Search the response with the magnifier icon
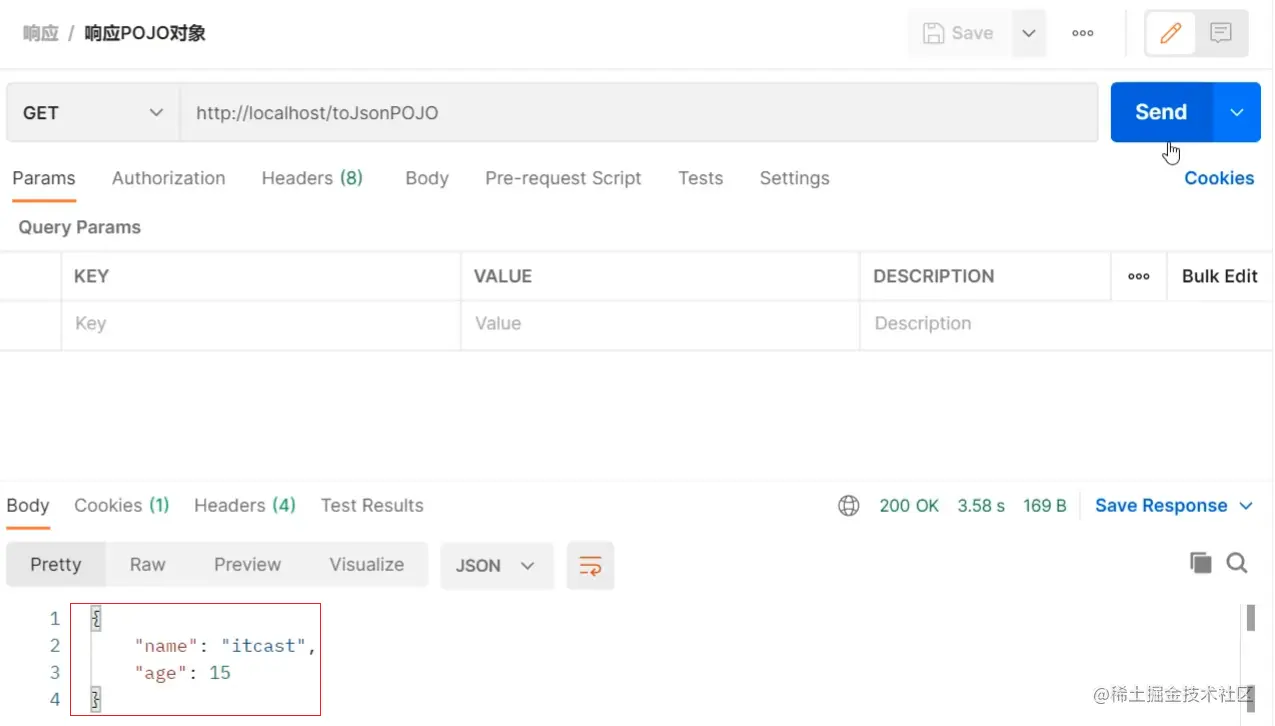This screenshot has width=1275, height=726. 1237,563
